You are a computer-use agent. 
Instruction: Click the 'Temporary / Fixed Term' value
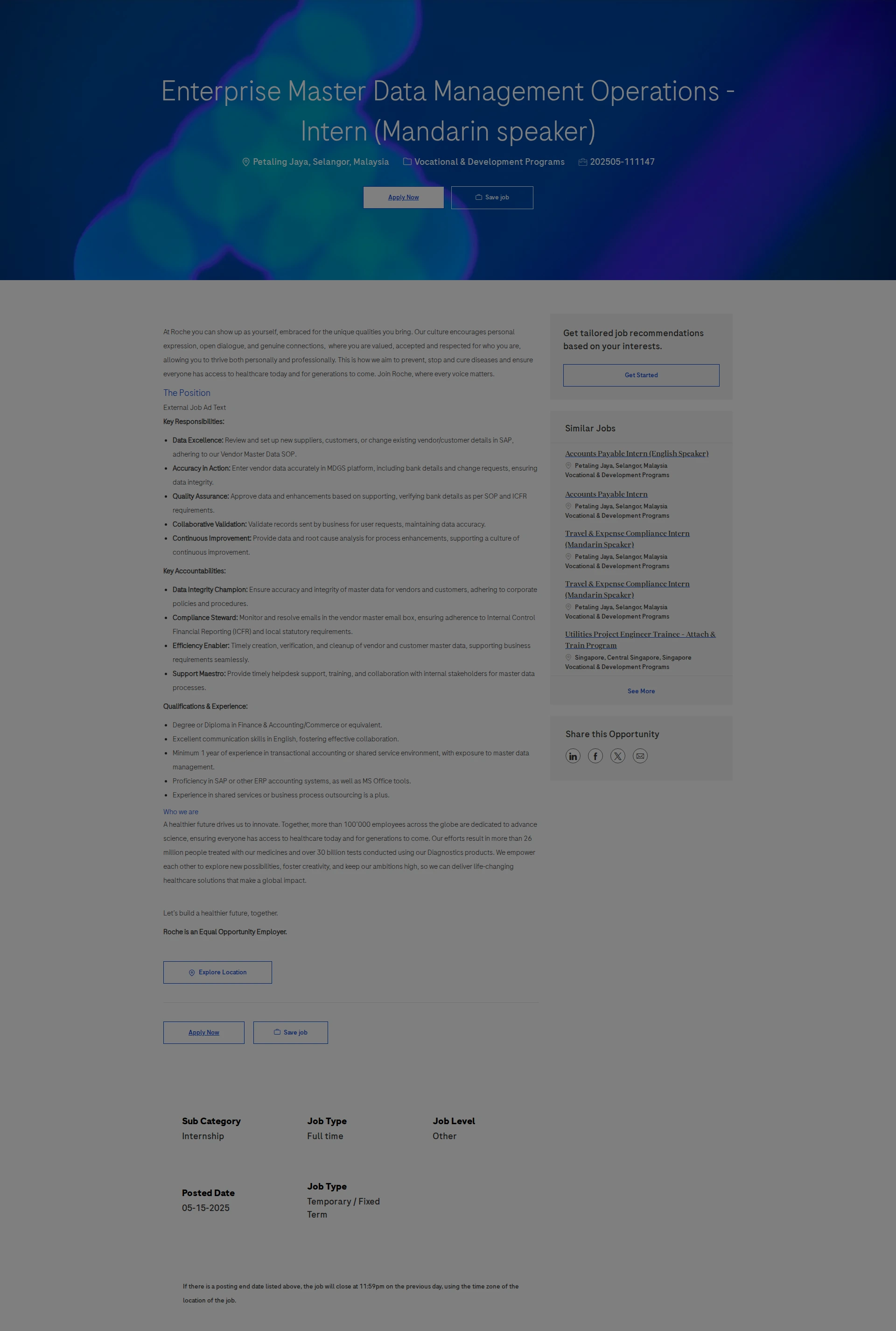pyautogui.click(x=343, y=1208)
